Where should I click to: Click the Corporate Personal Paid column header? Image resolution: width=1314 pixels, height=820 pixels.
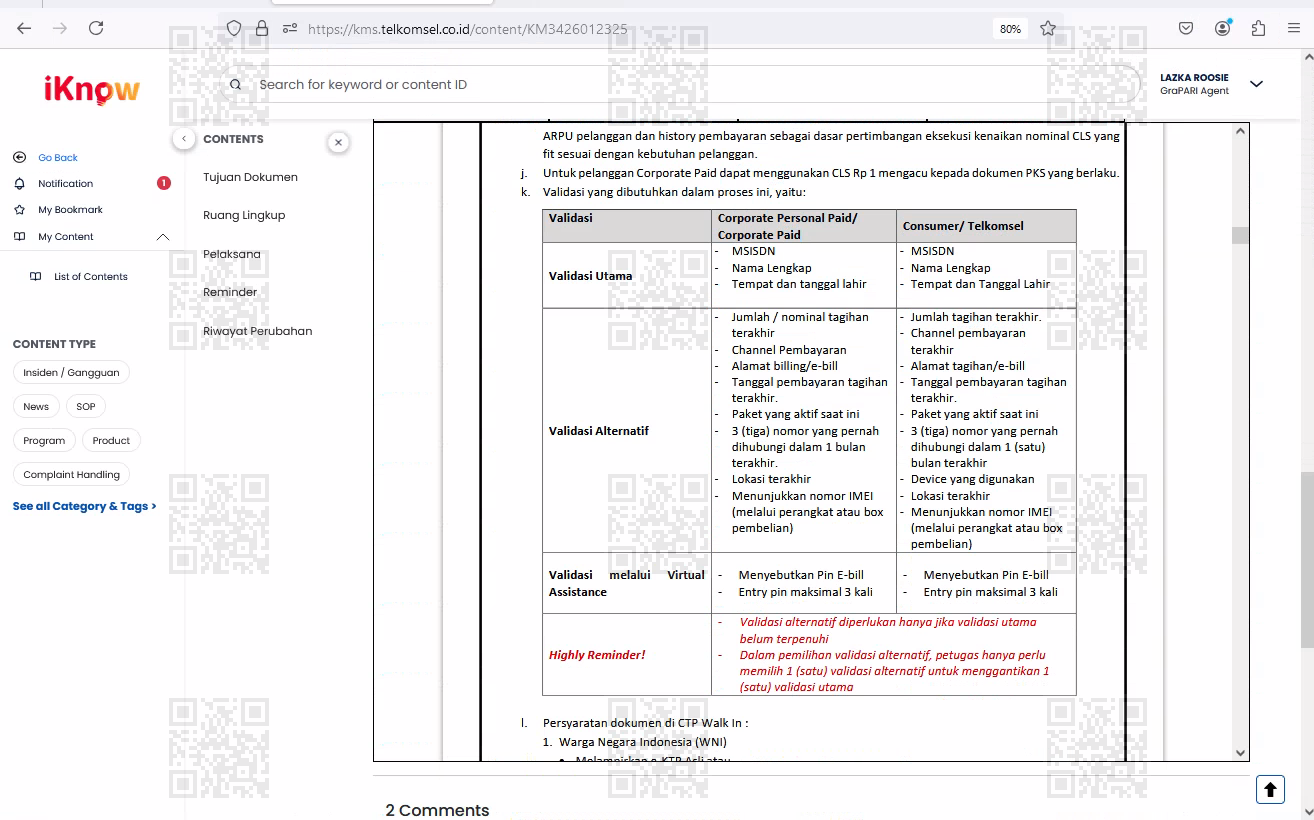click(804, 226)
